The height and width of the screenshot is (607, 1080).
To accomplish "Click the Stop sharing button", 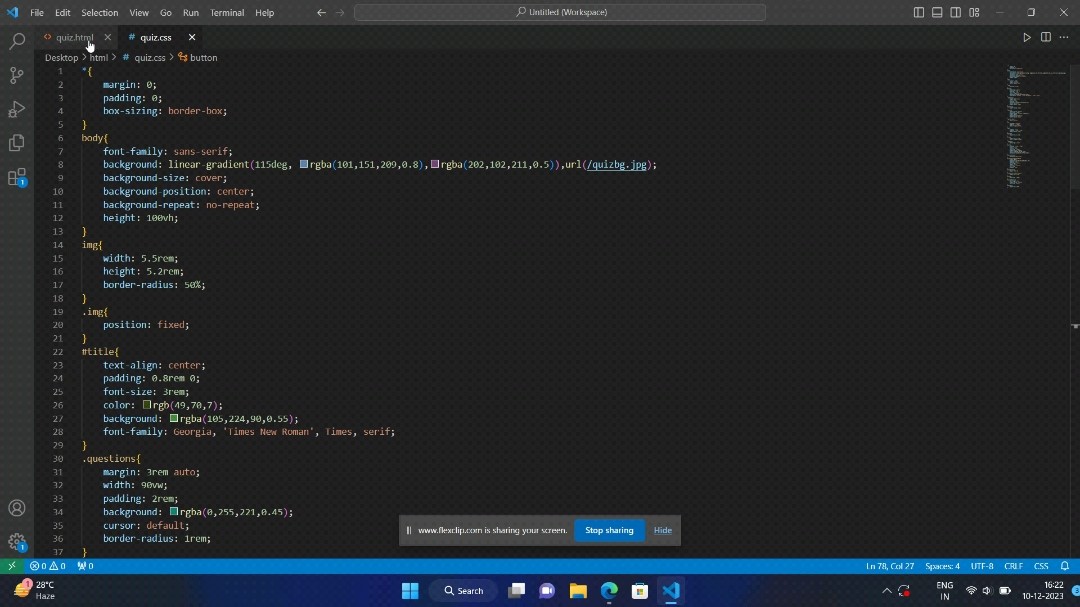I will 609,530.
